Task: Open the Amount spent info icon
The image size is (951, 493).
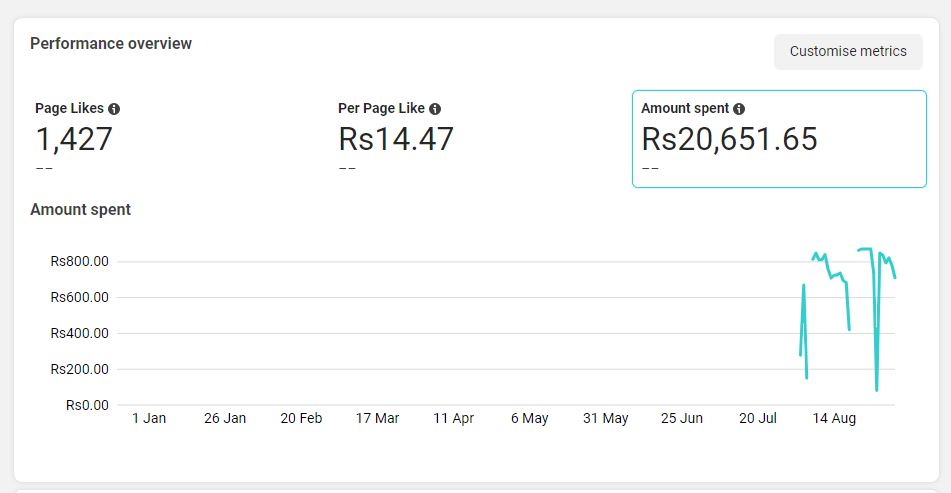Action: click(739, 109)
